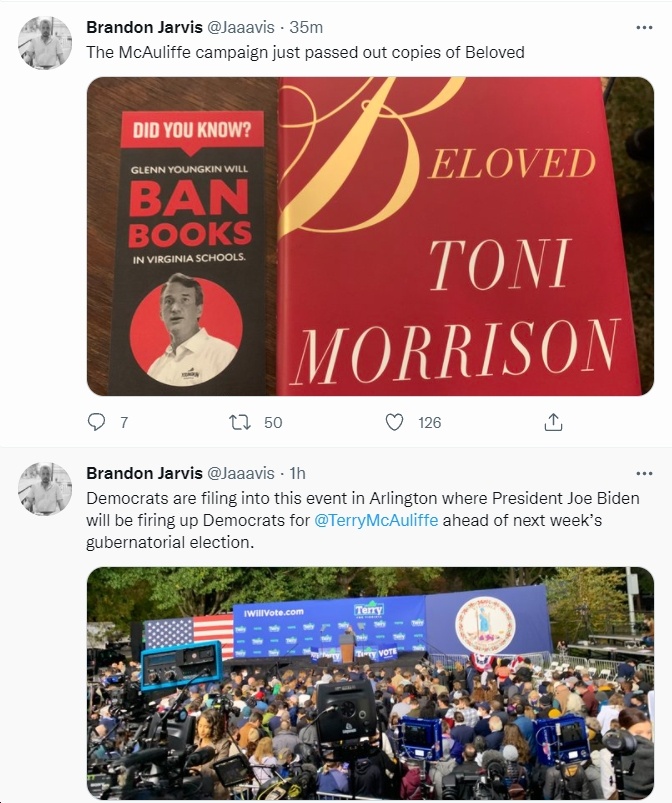The image size is (672, 803).
Task: Open Brandon Jarvis avatar on first tweet
Action: [x=45, y=43]
